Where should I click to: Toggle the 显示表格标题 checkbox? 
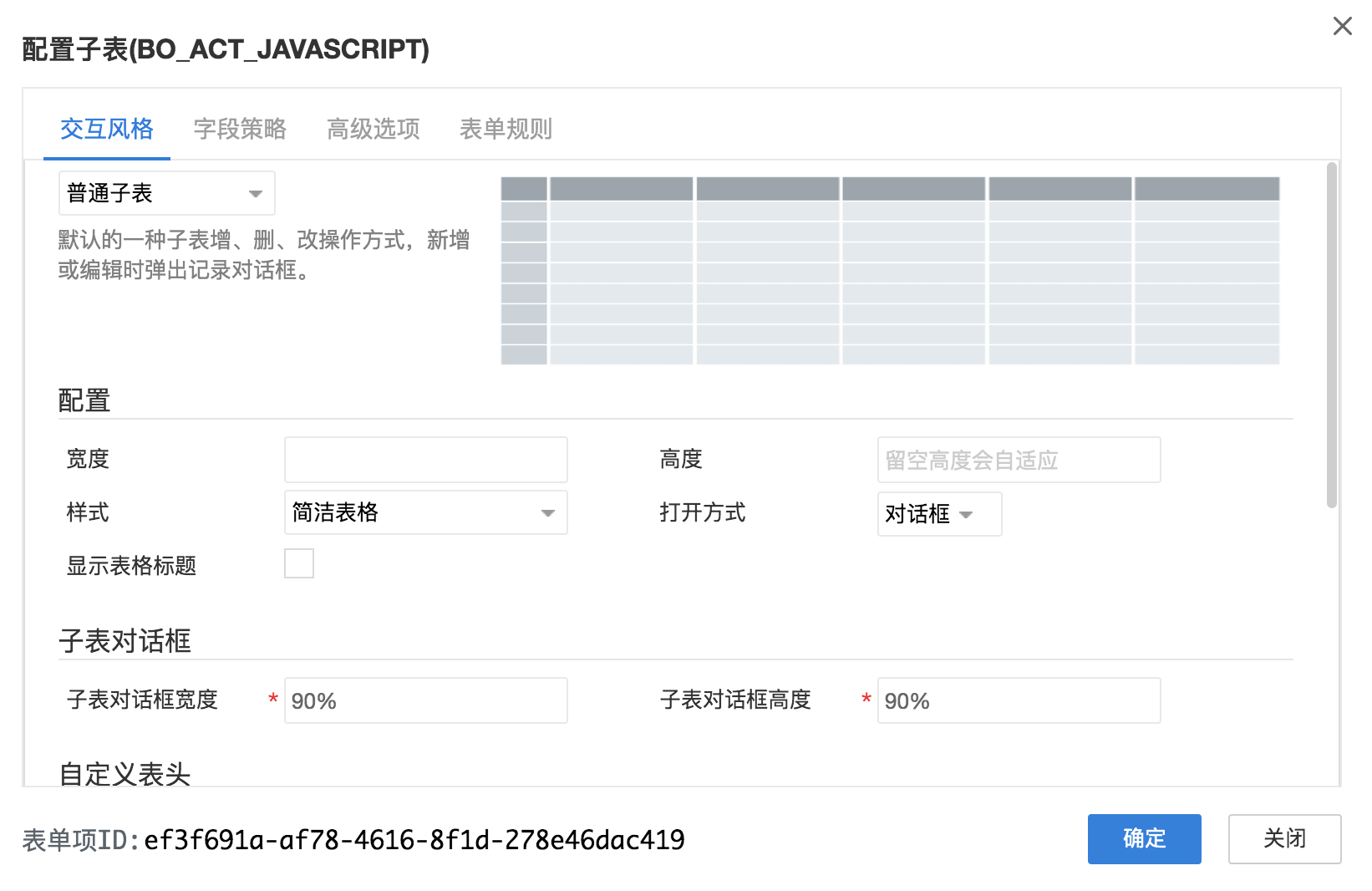pos(299,563)
